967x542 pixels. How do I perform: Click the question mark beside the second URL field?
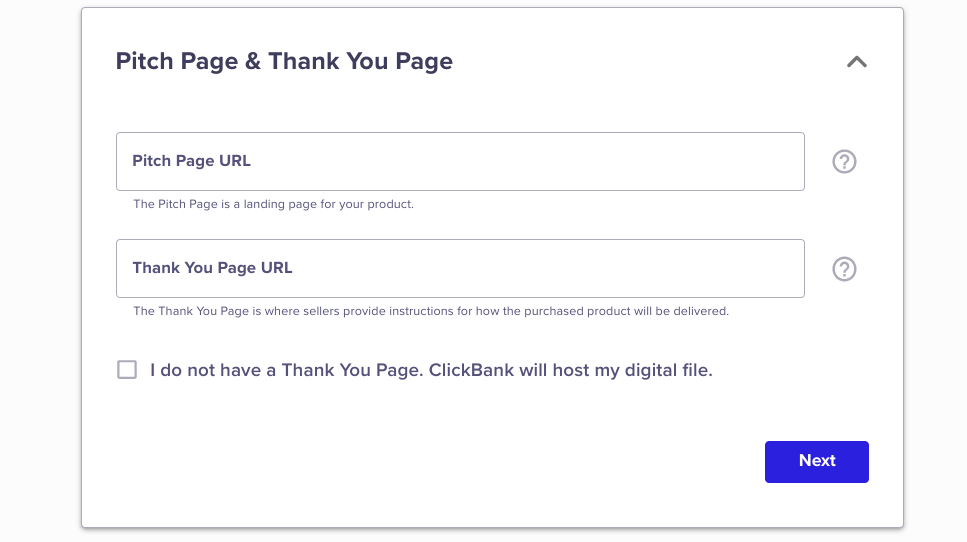[844, 269]
